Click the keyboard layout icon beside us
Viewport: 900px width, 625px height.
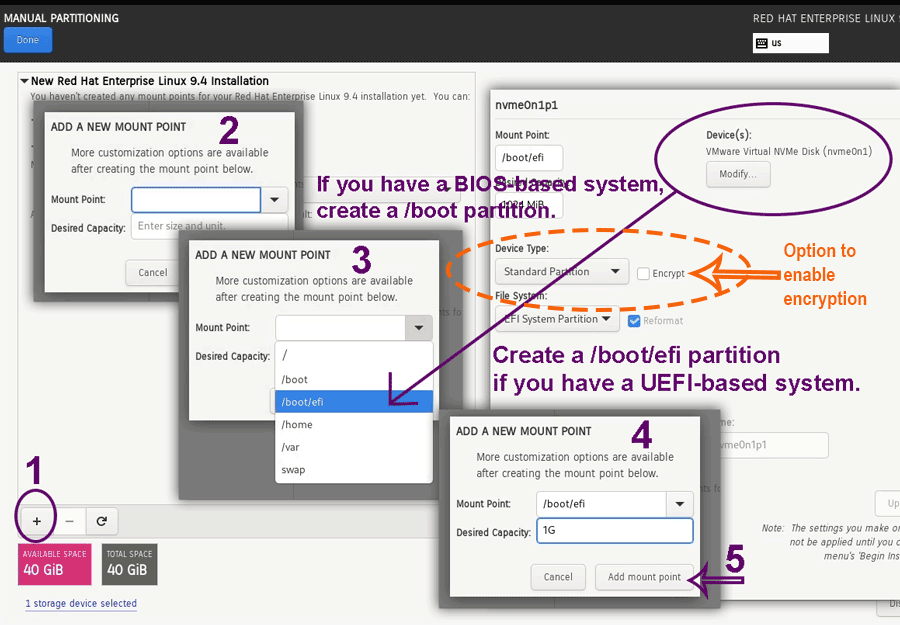(762, 43)
